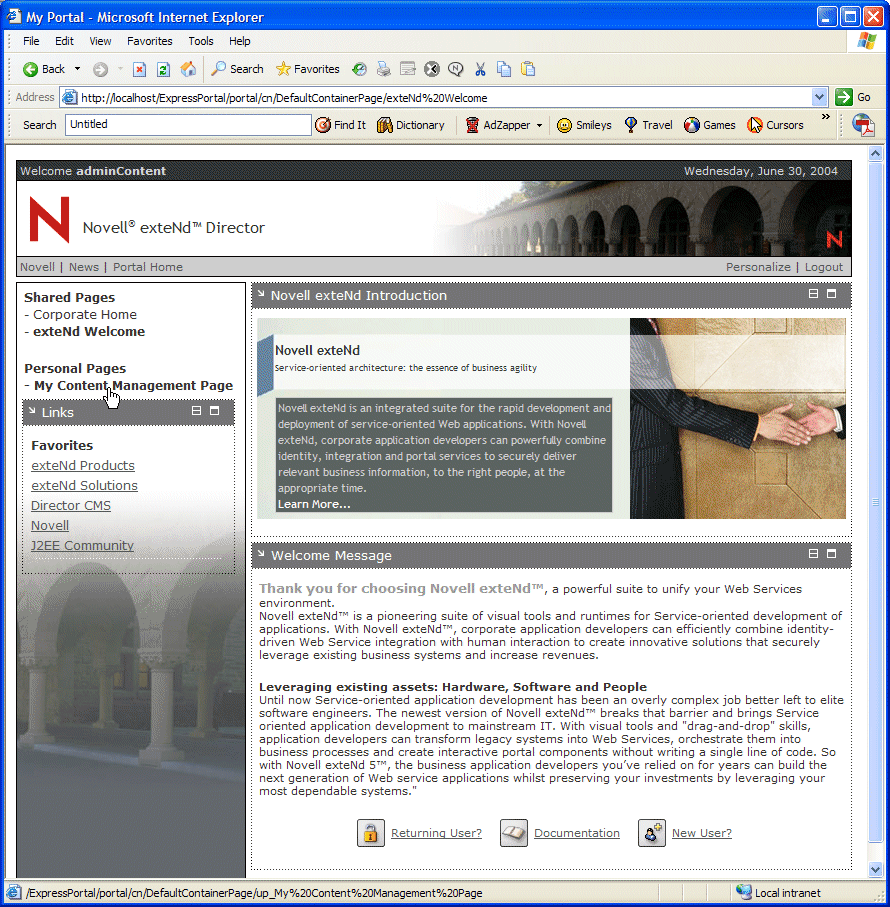Viewport: 890px width, 907px height.
Task: Expand the address bar dropdown
Action: (819, 98)
